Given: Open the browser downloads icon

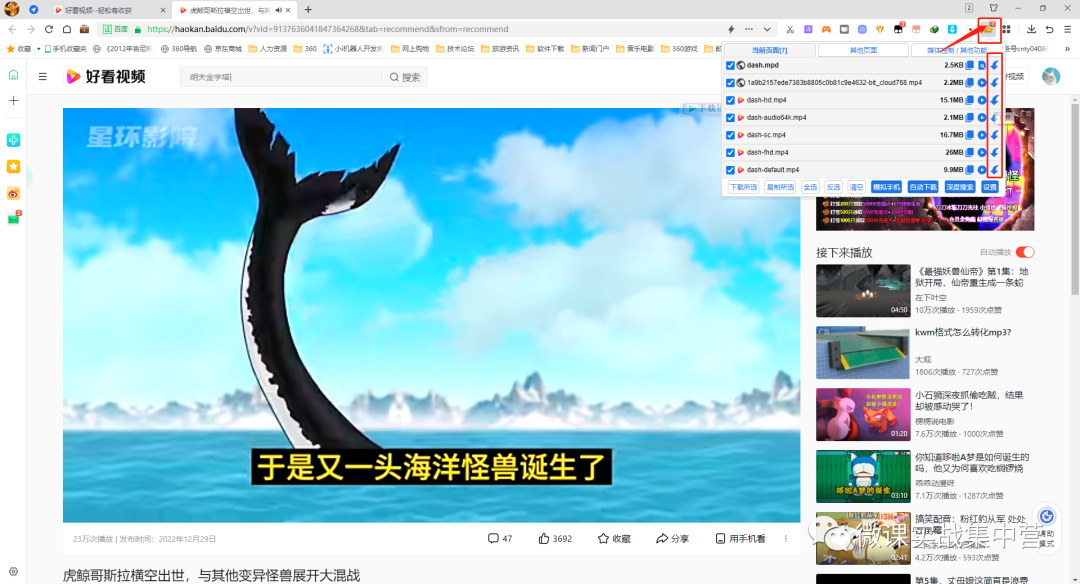Looking at the screenshot, I should (1031, 29).
